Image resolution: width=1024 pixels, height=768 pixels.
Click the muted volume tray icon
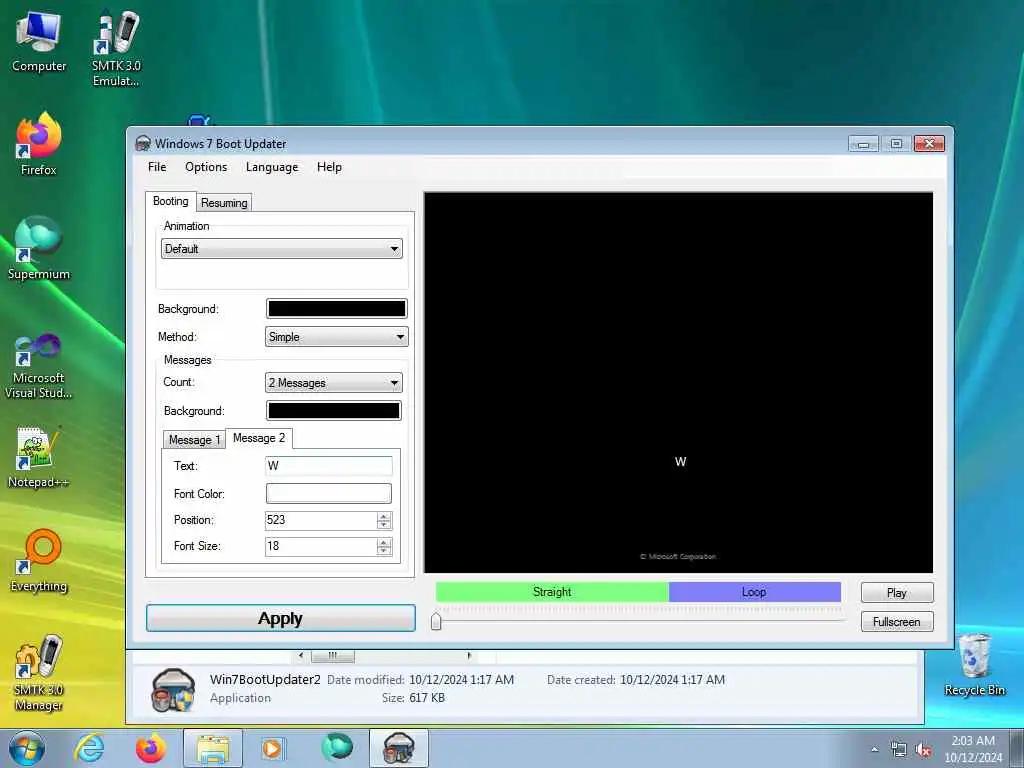tap(923, 750)
